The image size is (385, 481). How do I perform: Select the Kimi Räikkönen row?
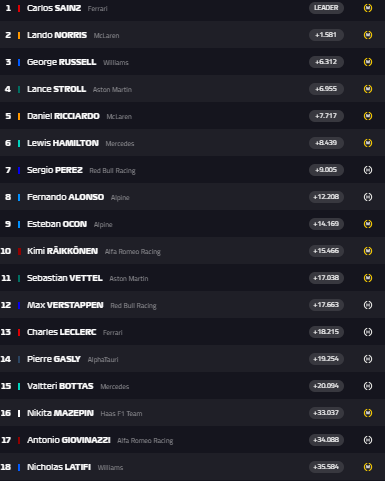192,251
